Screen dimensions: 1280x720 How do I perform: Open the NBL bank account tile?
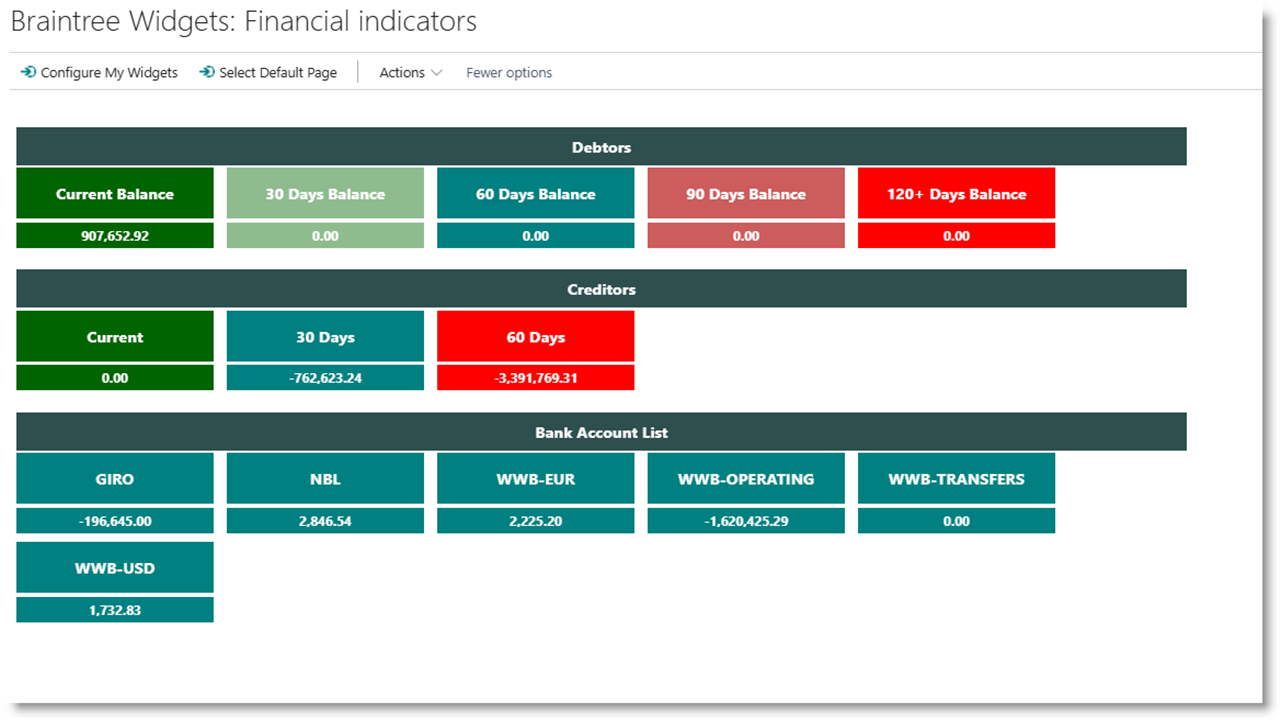point(325,478)
